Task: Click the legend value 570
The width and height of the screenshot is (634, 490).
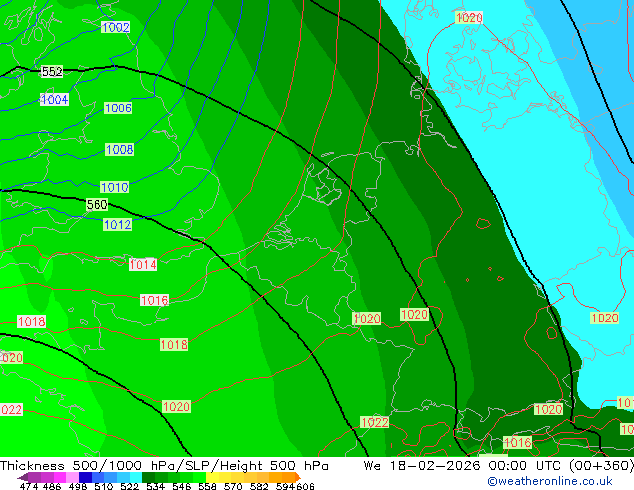Action: pyautogui.click(x=233, y=486)
